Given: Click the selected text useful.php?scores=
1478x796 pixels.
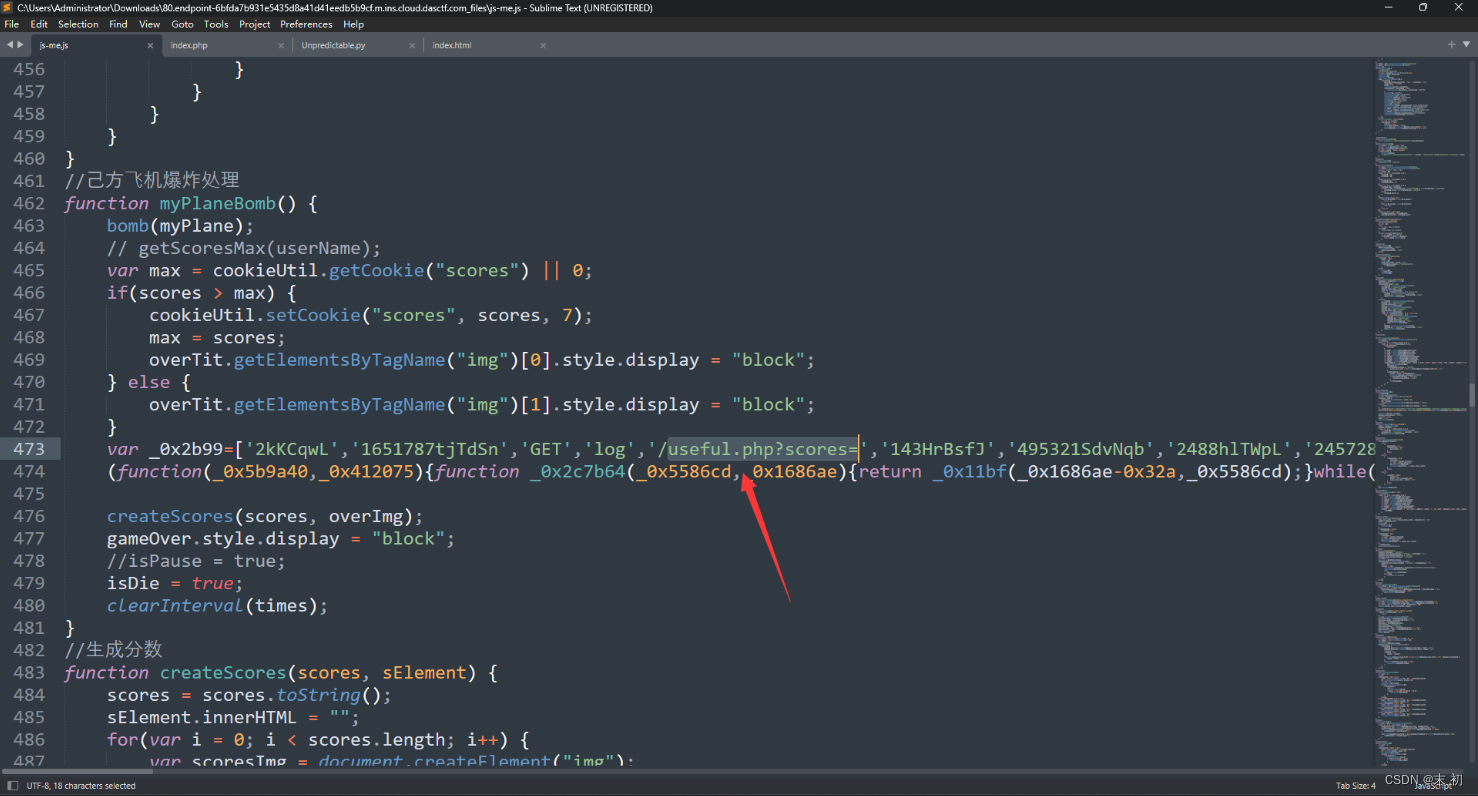Looking at the screenshot, I should click(x=763, y=449).
